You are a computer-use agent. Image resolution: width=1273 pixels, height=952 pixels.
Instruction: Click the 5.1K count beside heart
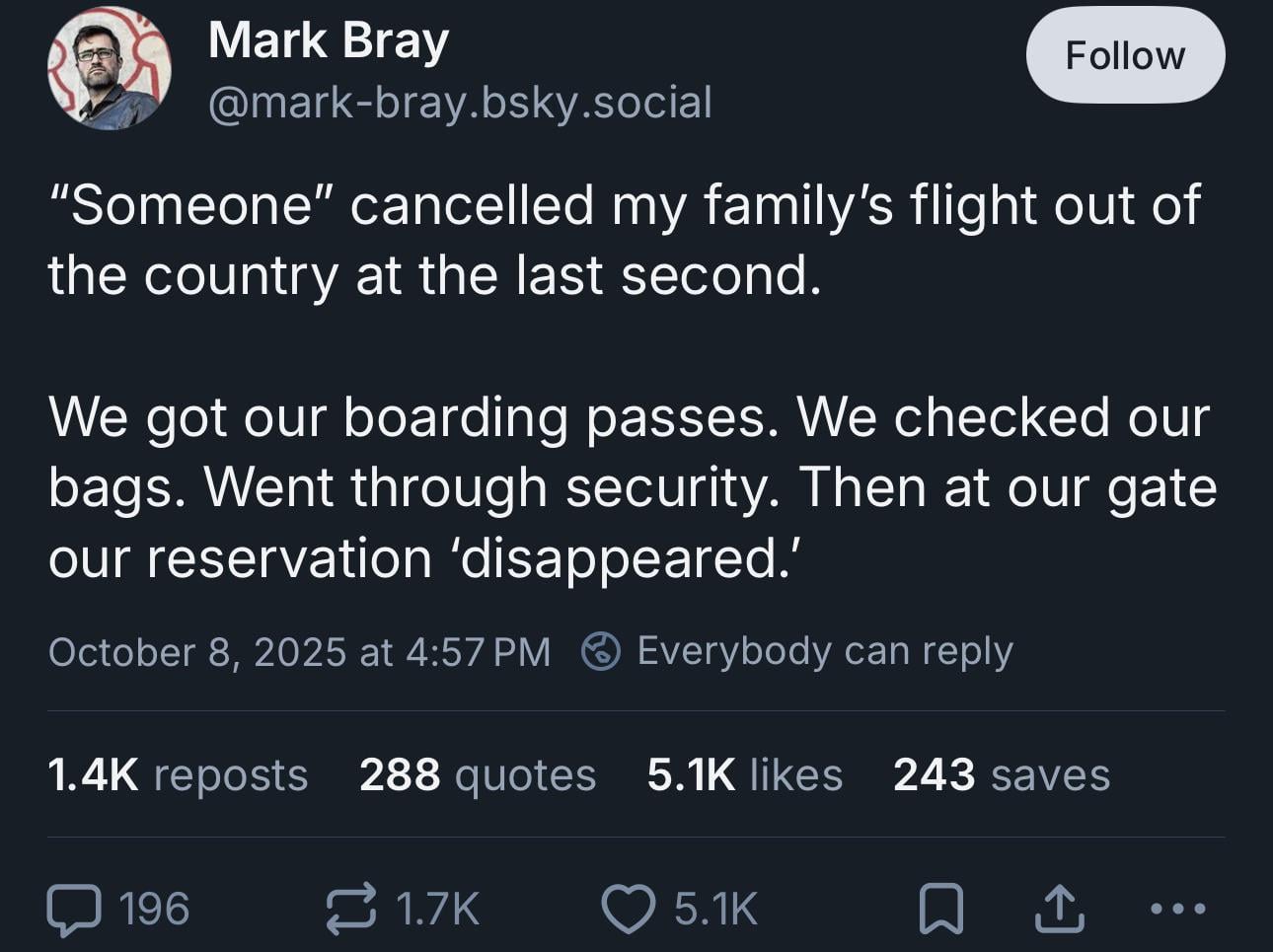pyautogui.click(x=715, y=909)
